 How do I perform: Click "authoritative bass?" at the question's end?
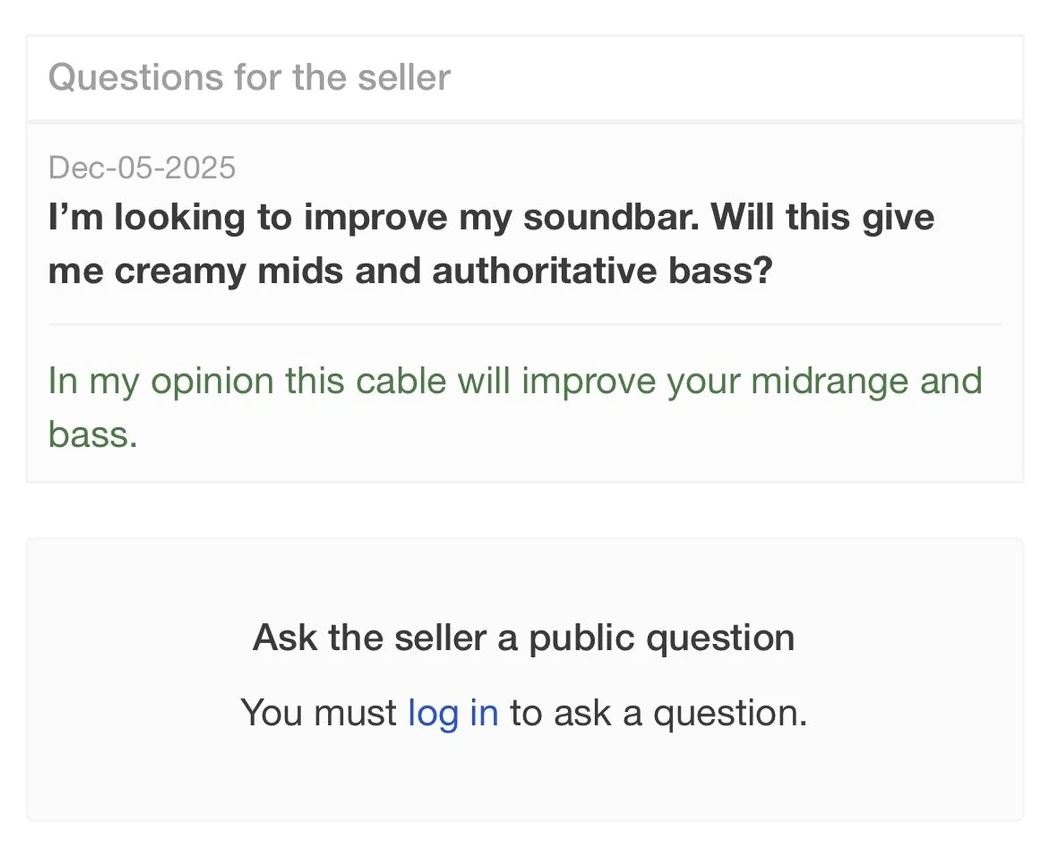click(603, 271)
